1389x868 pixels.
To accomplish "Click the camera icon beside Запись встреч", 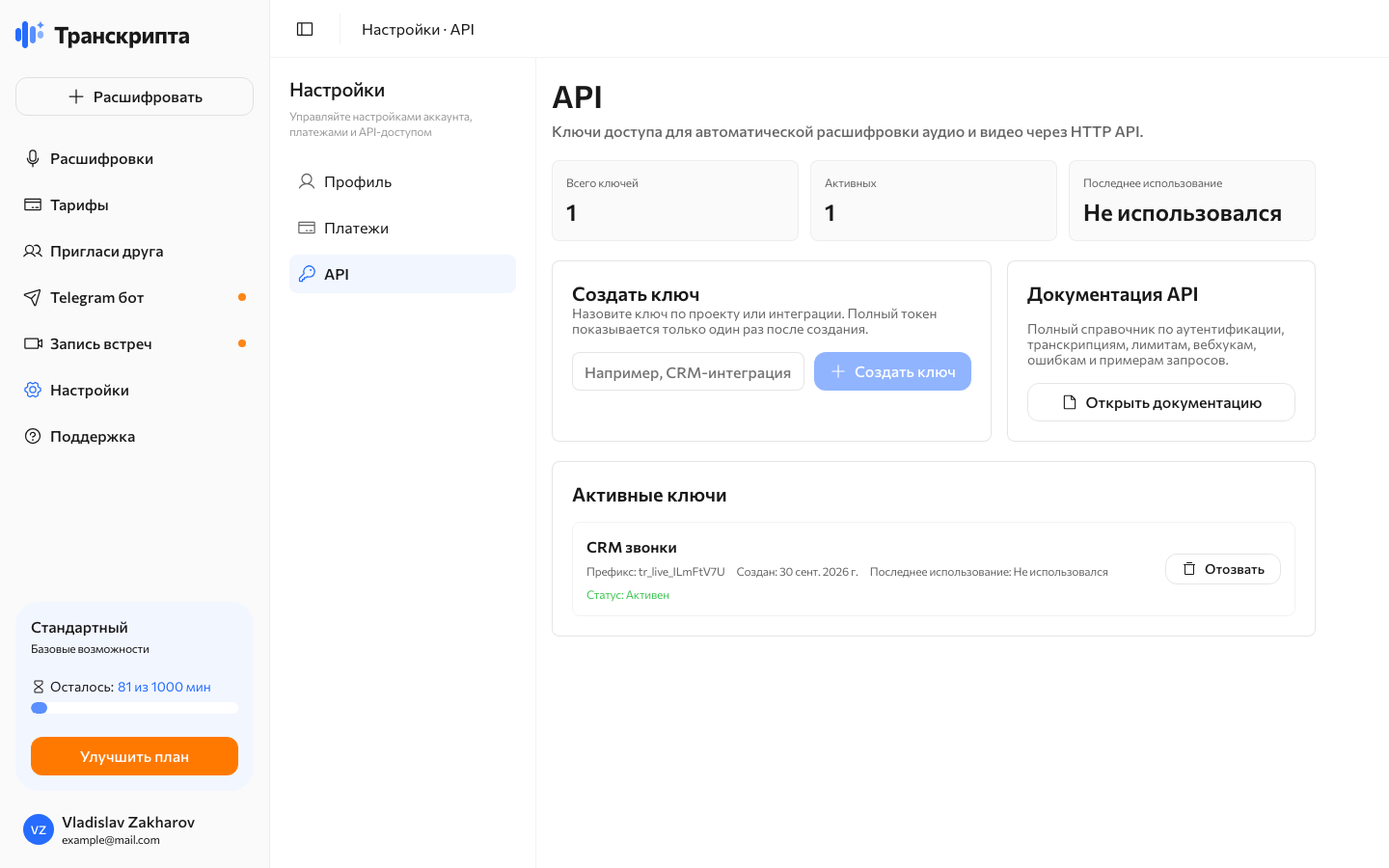I will (x=33, y=343).
